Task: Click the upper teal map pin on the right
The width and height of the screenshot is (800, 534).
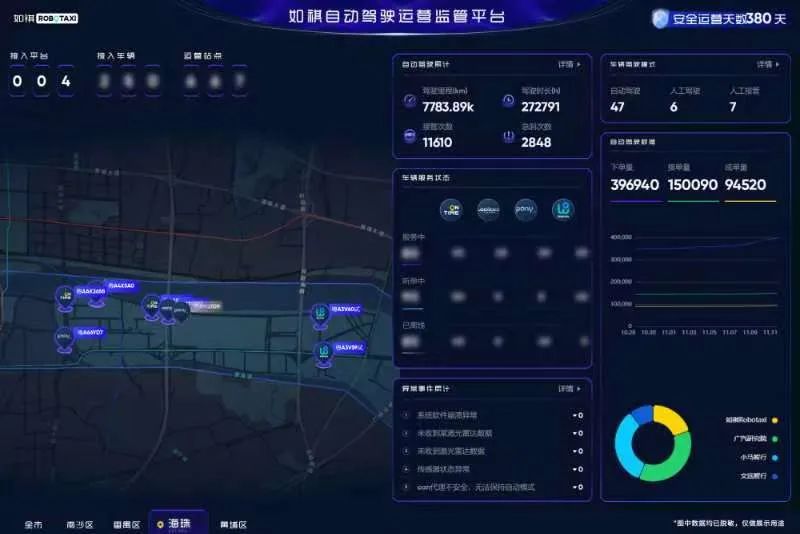Action: tap(320, 316)
